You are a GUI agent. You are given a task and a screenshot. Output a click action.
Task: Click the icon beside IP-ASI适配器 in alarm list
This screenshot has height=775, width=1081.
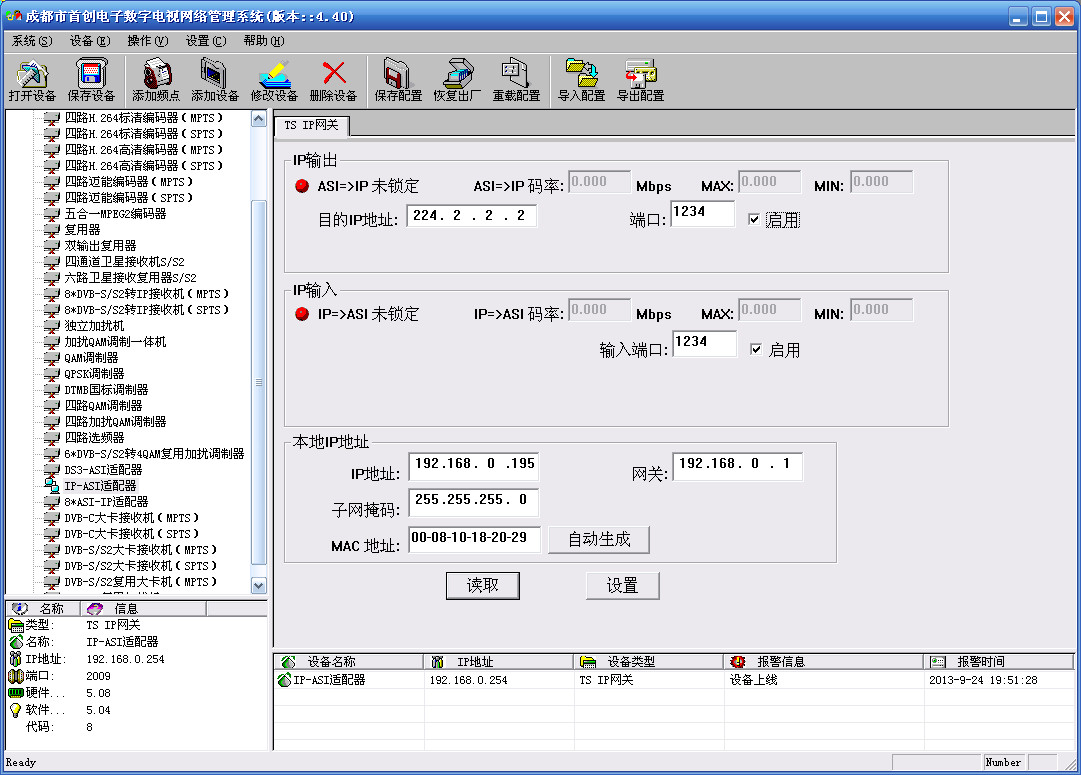click(x=284, y=680)
